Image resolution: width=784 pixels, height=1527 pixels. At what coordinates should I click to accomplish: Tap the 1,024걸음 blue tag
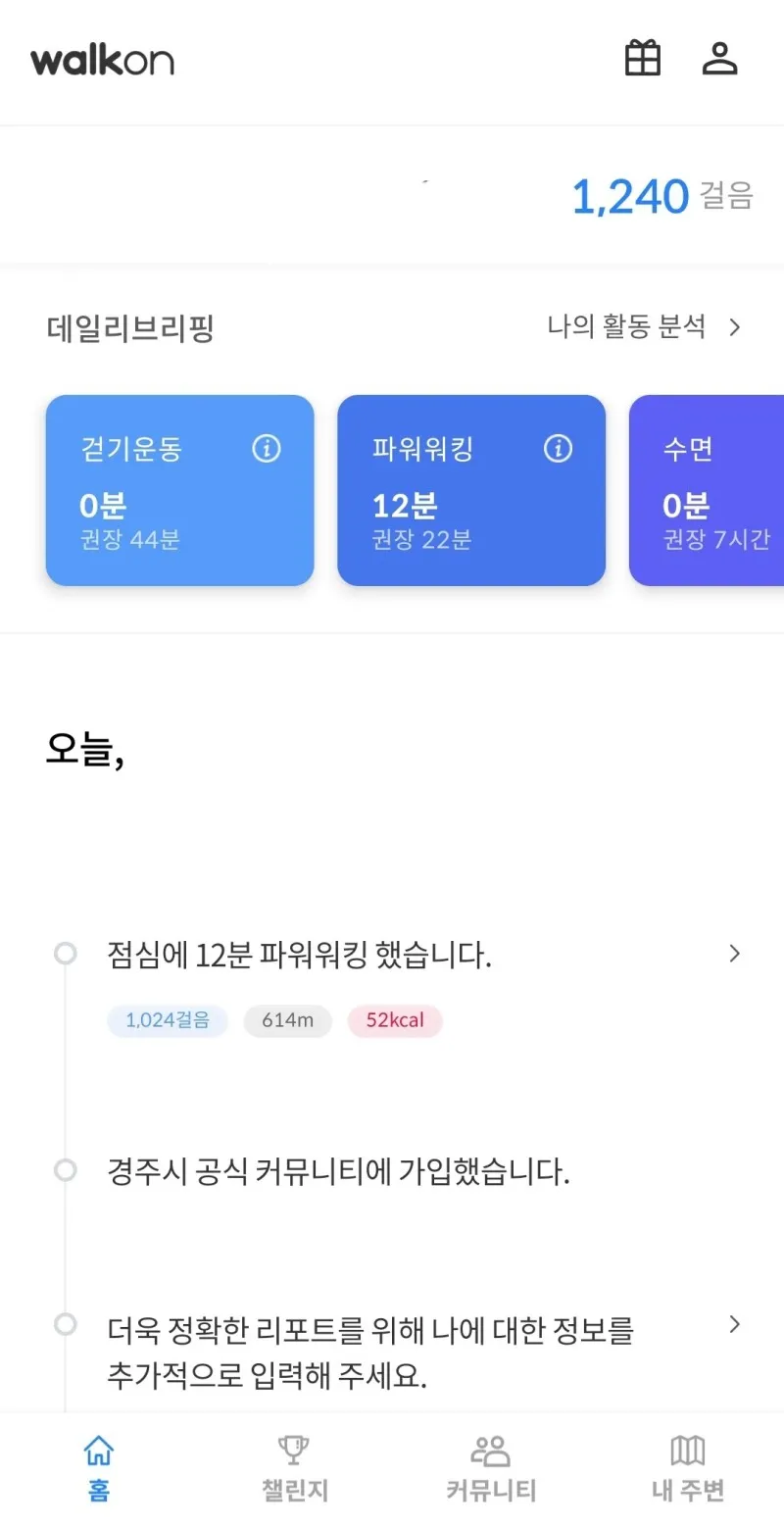tap(168, 1020)
